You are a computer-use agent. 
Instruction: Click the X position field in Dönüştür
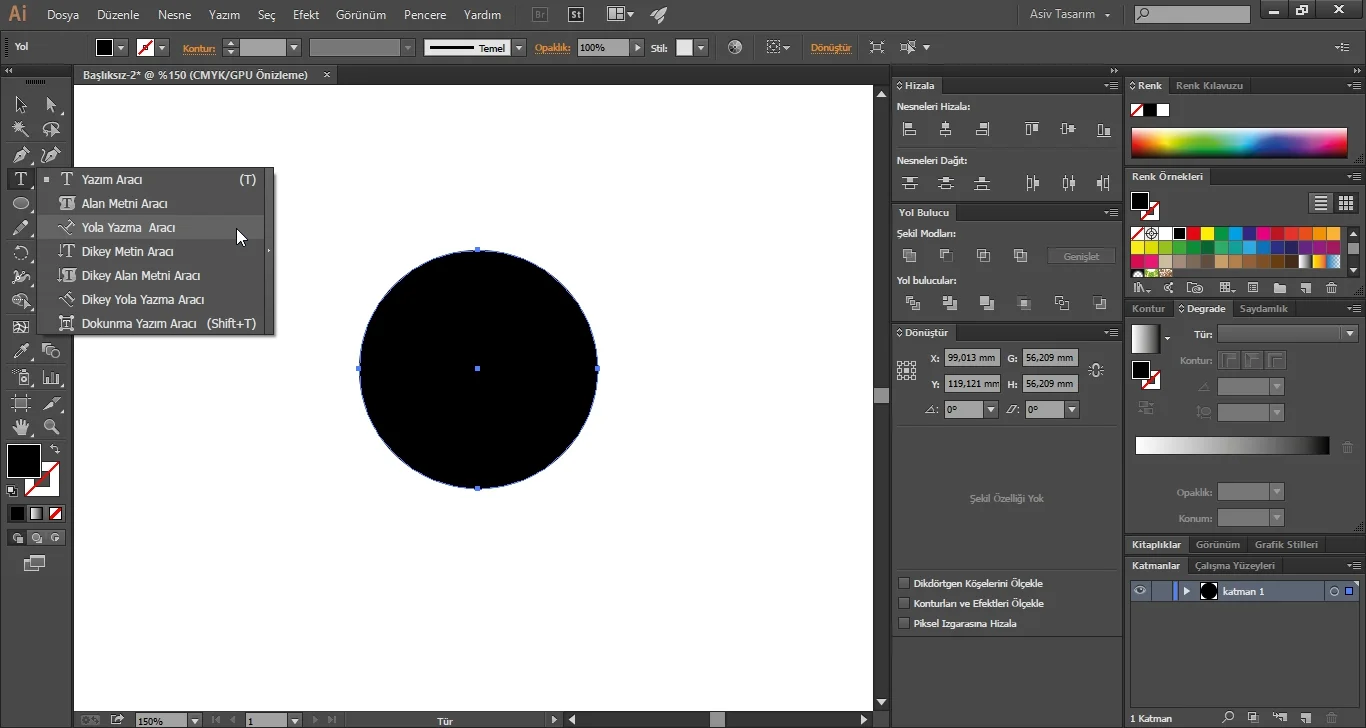click(x=973, y=358)
